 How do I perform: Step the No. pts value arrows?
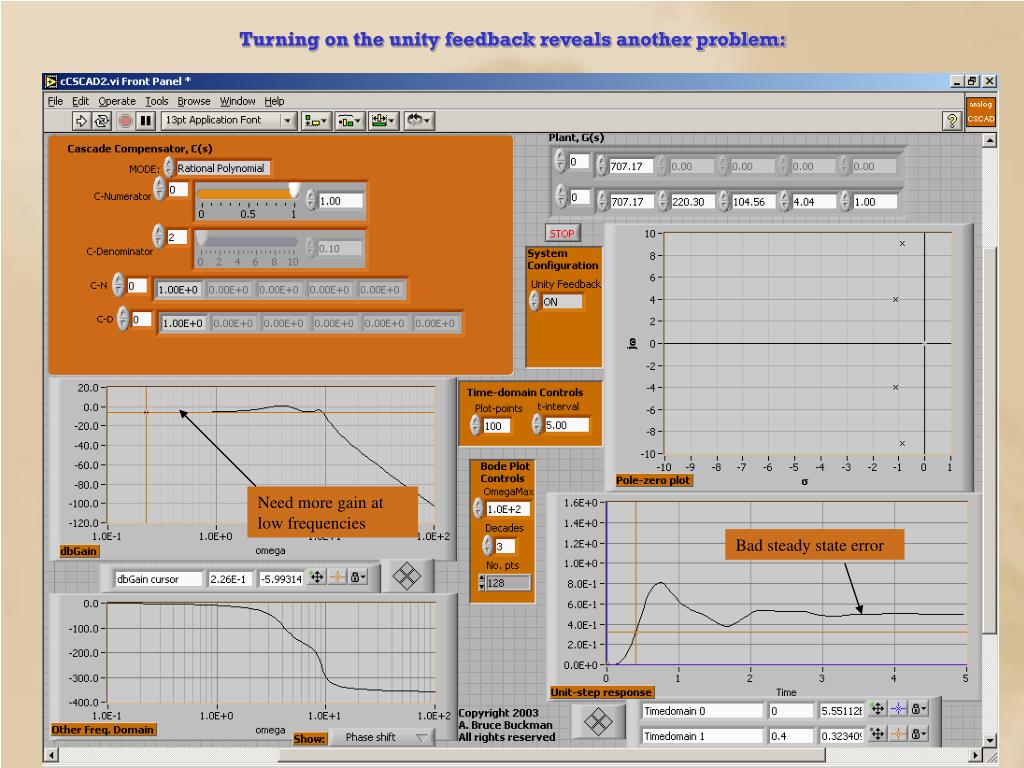481,583
